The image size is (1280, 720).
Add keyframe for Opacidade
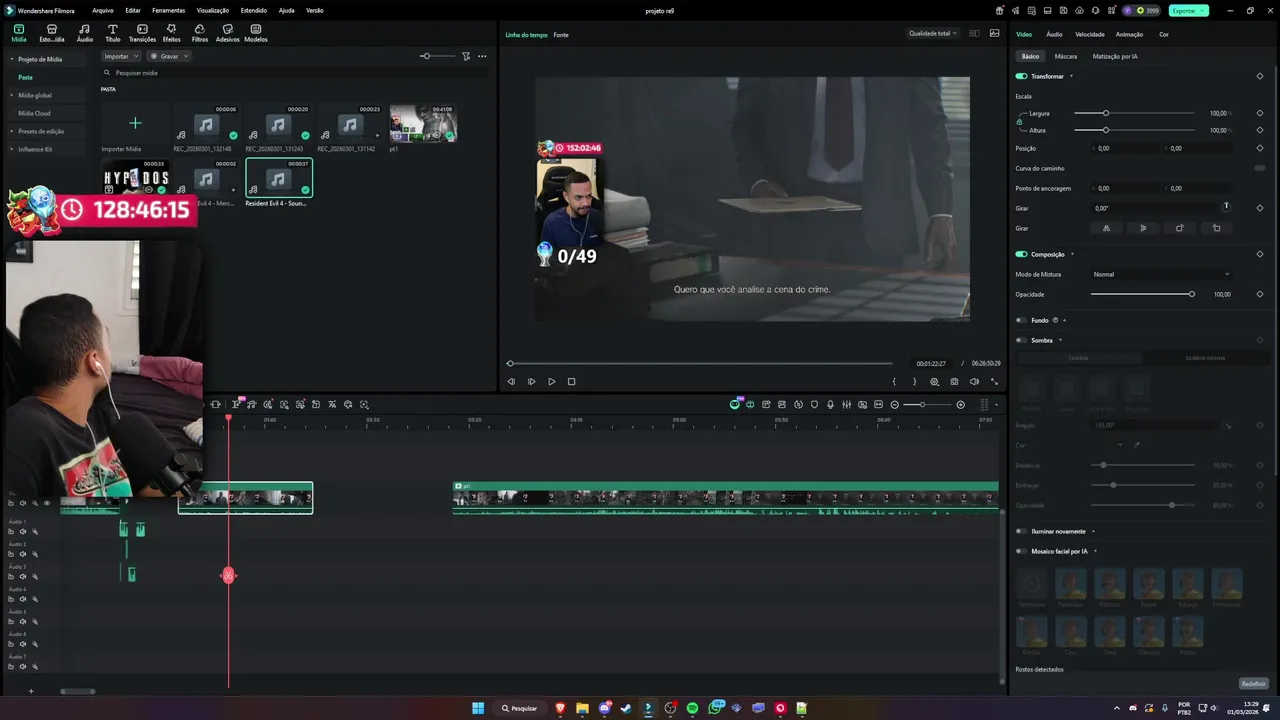click(1260, 294)
